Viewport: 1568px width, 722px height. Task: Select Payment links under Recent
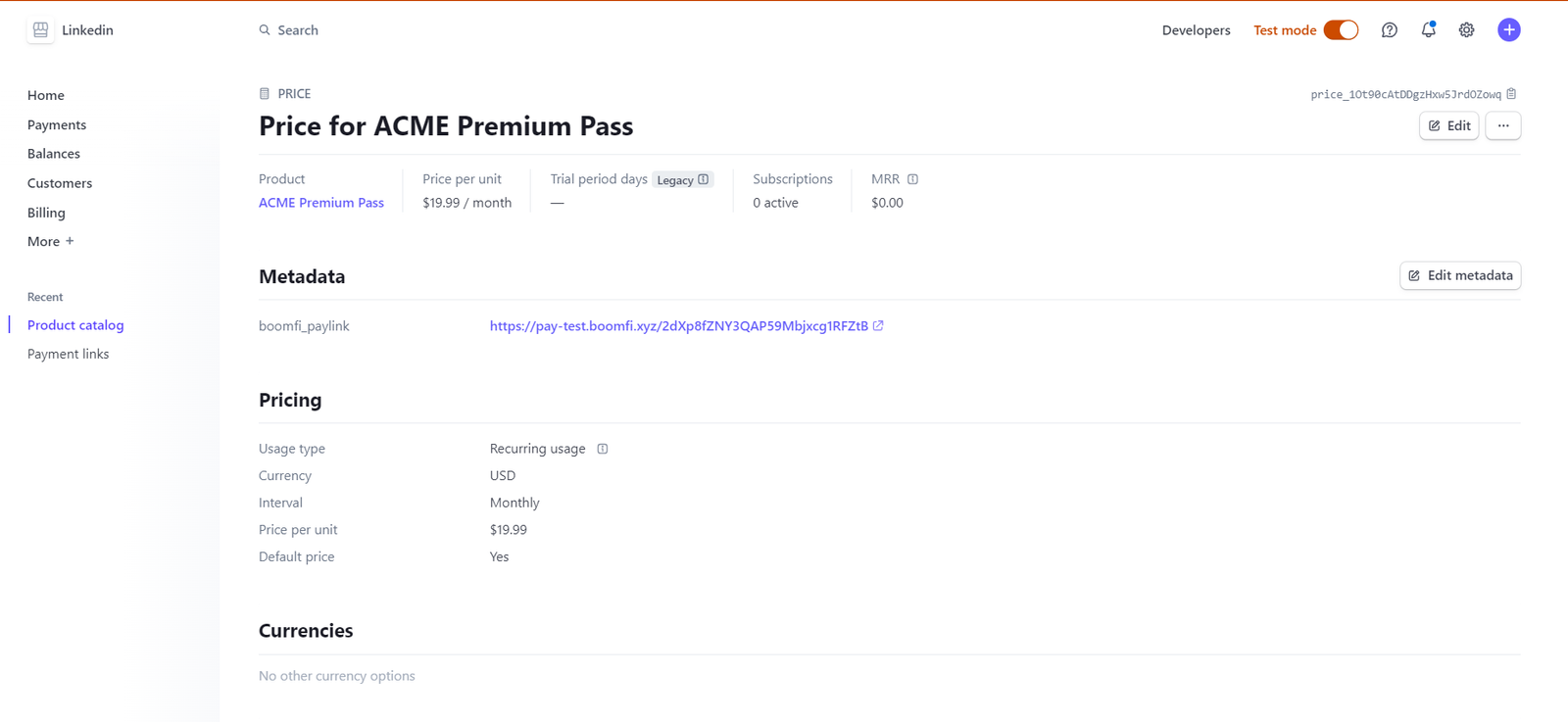[68, 354]
